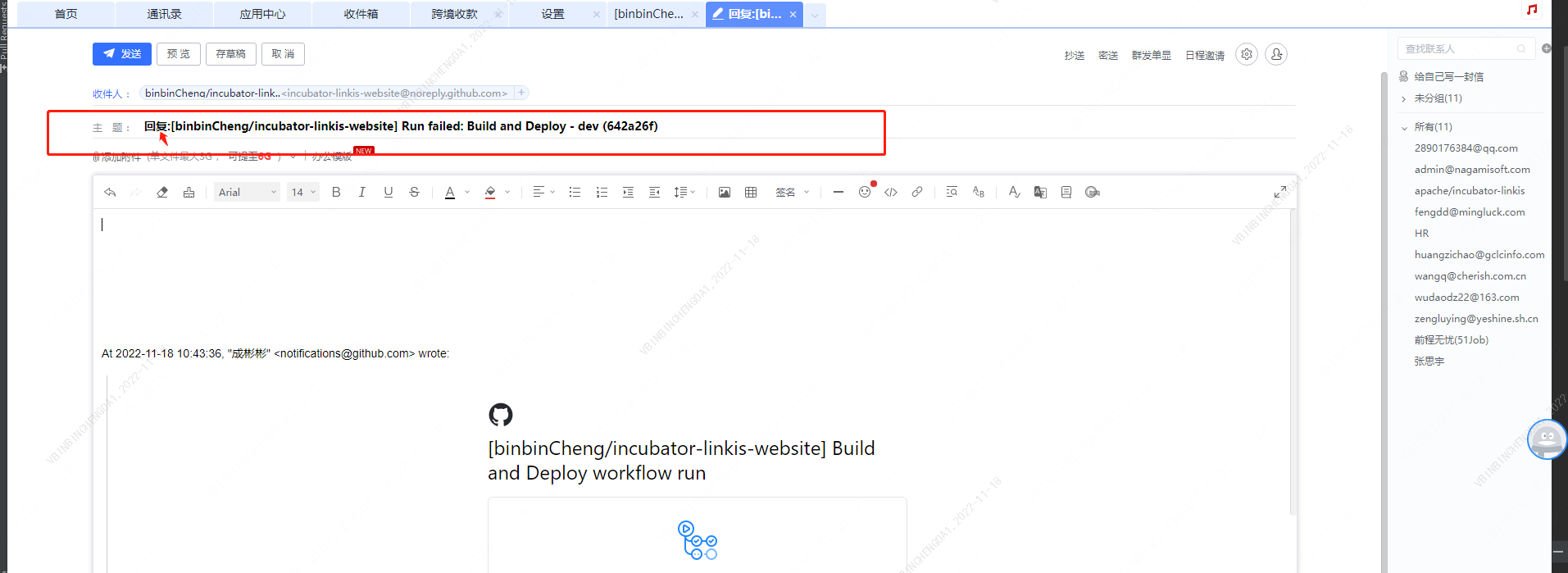1568x573 pixels.
Task: Toggle strikethrough formatting
Action: [415, 192]
